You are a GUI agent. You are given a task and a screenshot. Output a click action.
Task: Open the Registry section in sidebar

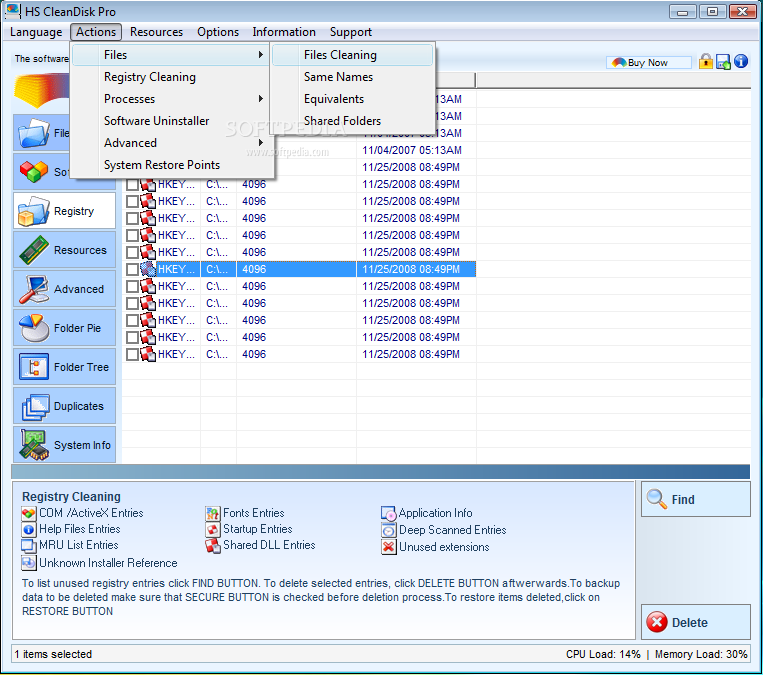tap(64, 211)
